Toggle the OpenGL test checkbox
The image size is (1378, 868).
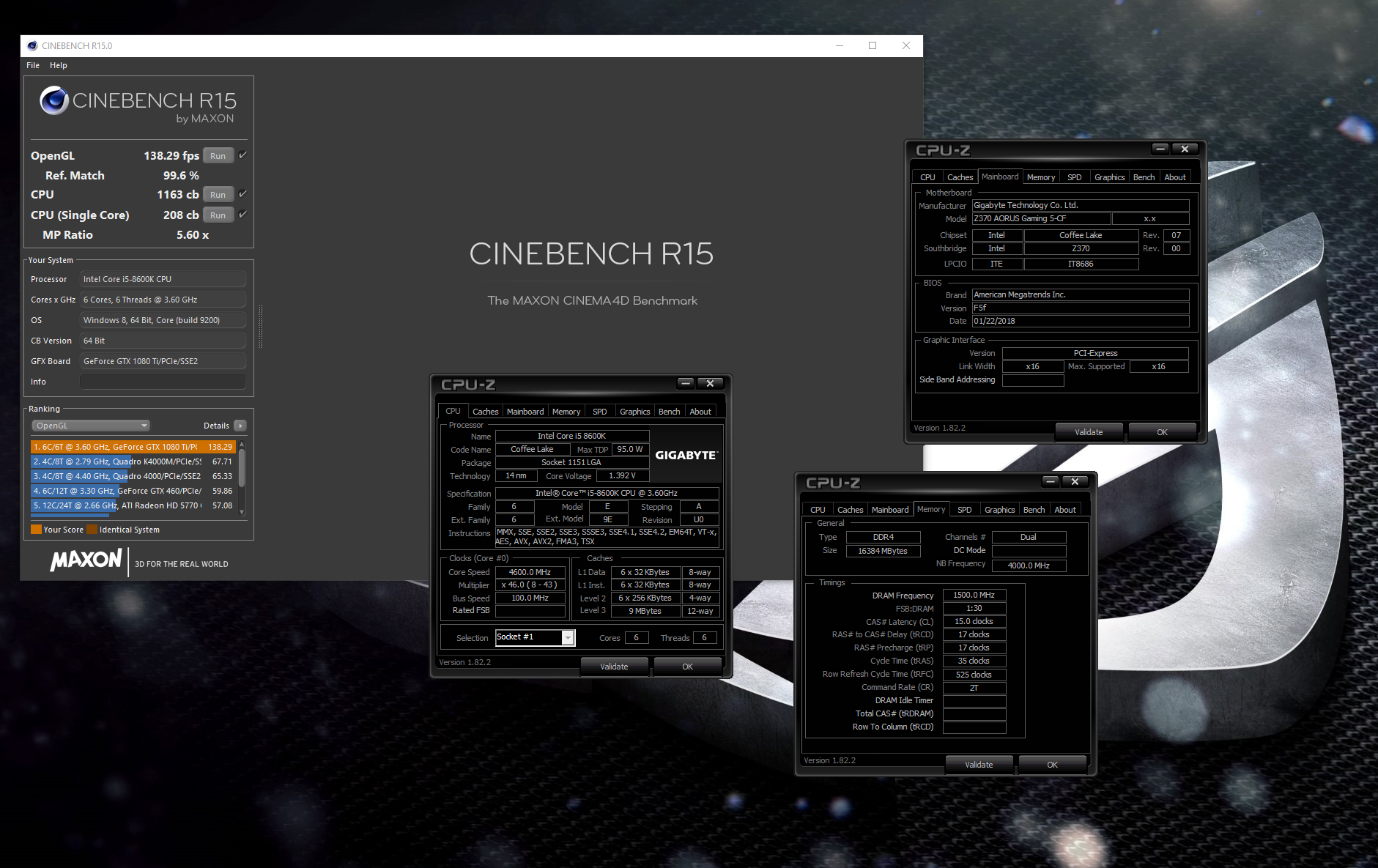[242, 155]
